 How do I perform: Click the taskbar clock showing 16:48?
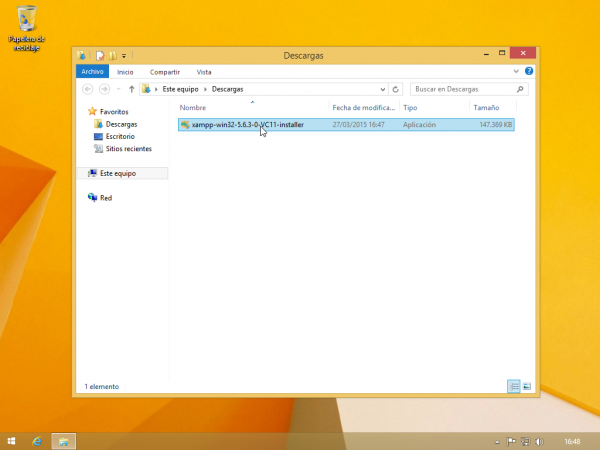pyautogui.click(x=572, y=442)
